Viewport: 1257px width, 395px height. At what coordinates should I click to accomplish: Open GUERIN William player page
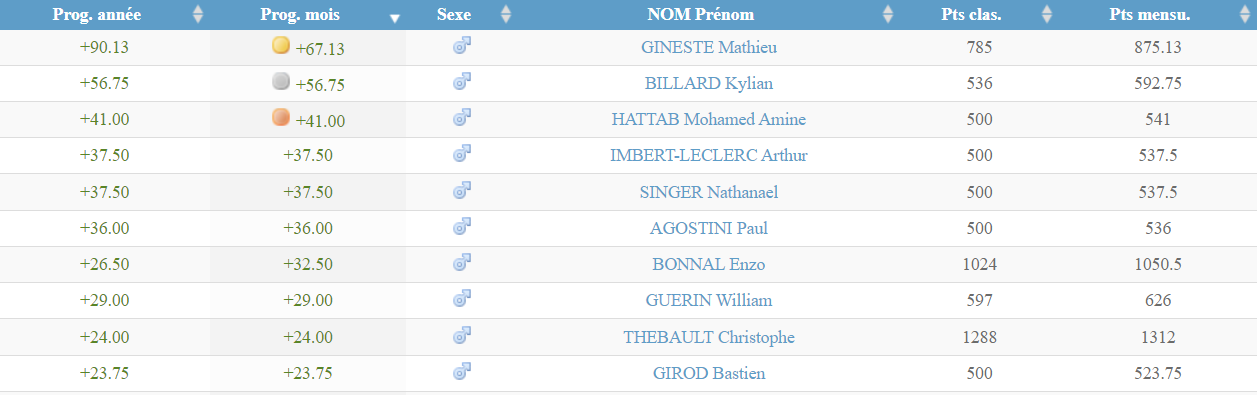[x=709, y=299]
